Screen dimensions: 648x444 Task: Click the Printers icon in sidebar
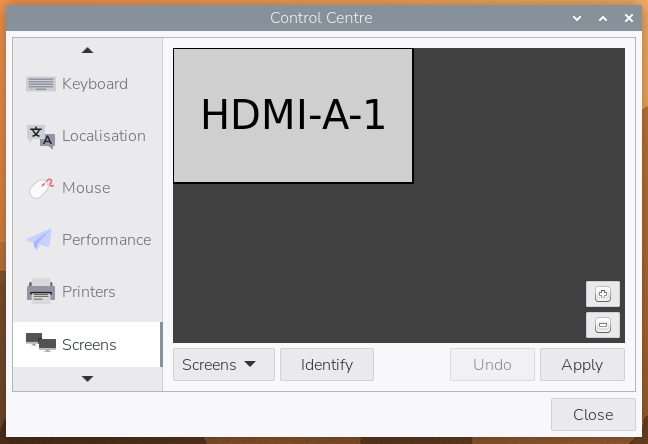coord(41,292)
